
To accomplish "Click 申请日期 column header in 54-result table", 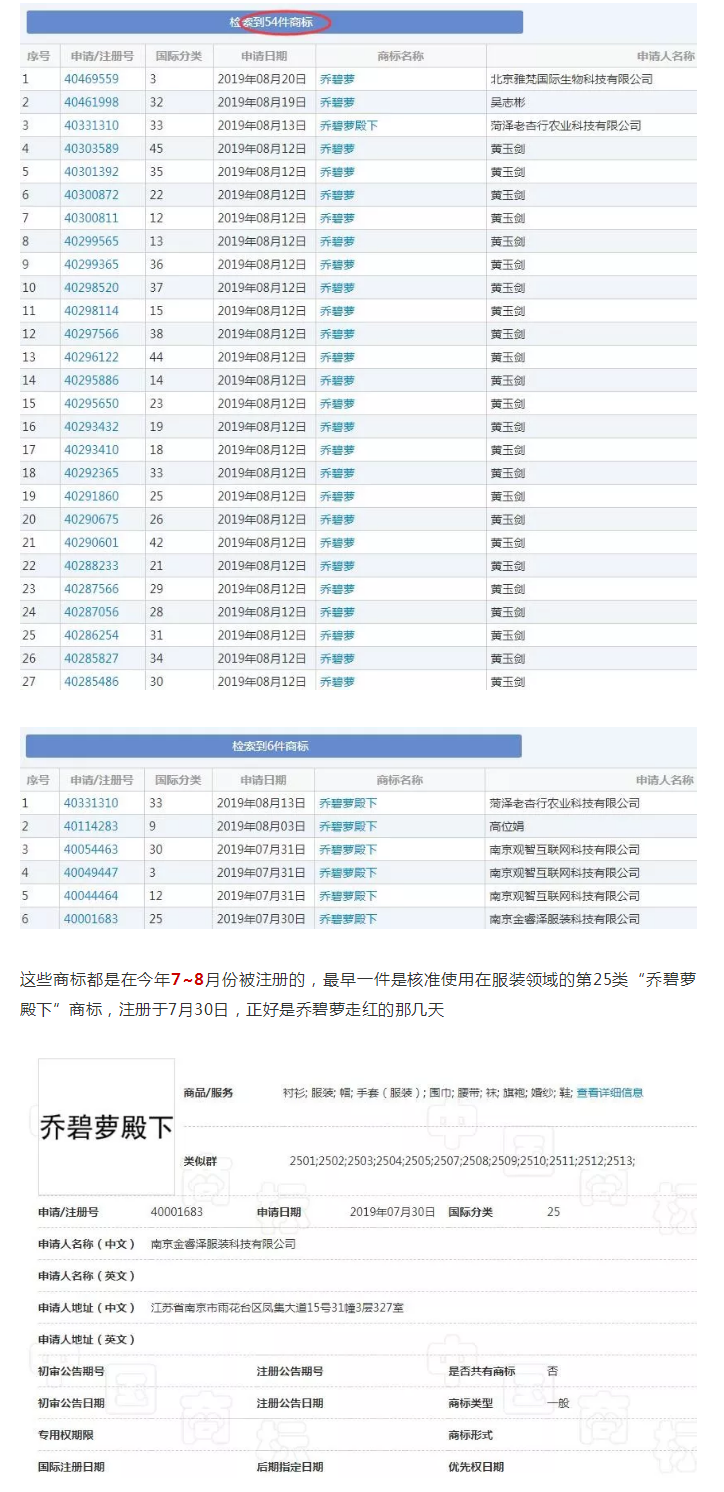I will tap(263, 56).
